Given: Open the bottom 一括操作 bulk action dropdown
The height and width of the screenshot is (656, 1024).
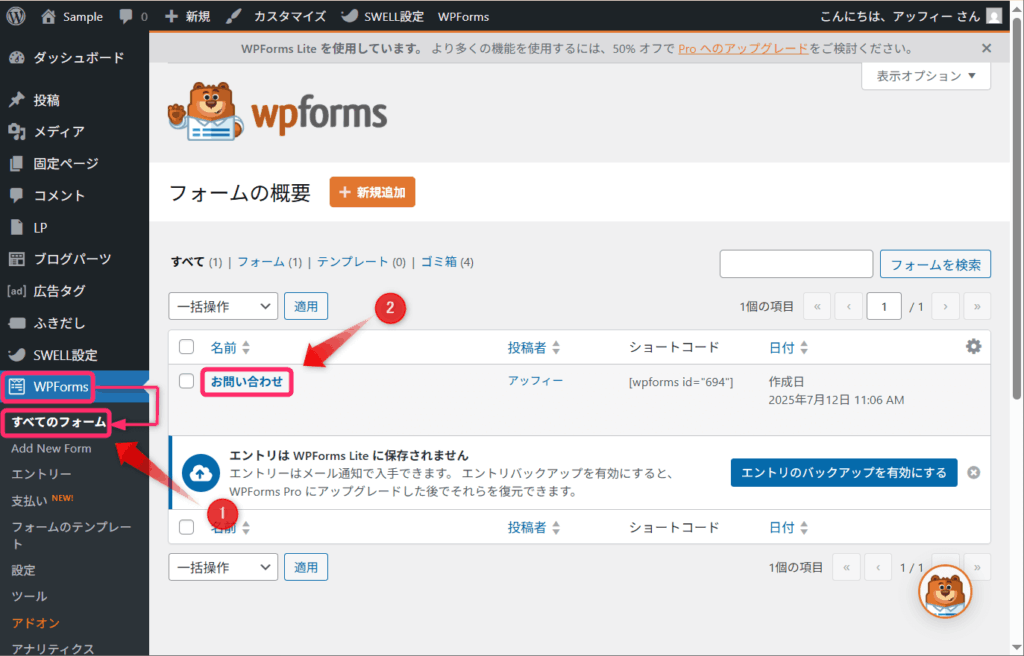Looking at the screenshot, I should pos(223,567).
